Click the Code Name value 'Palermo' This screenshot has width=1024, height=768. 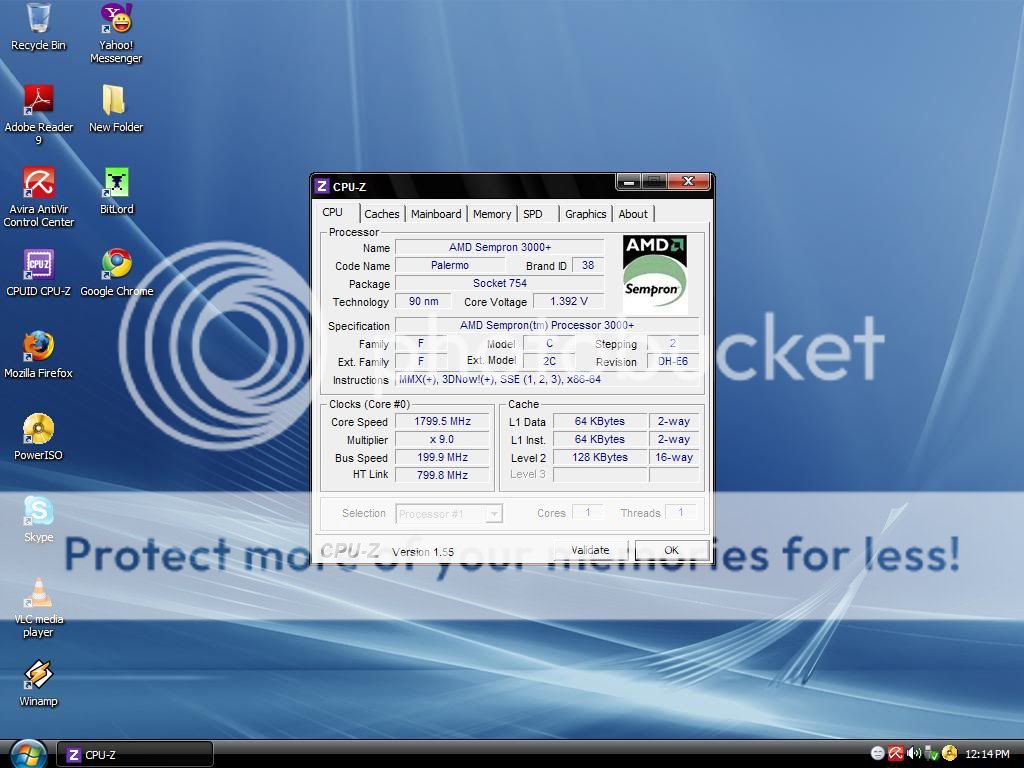[450, 265]
